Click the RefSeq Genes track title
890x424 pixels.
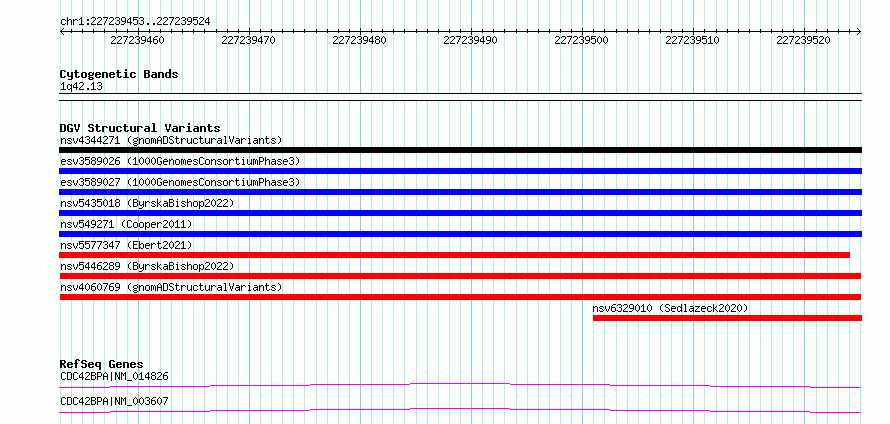[102, 364]
